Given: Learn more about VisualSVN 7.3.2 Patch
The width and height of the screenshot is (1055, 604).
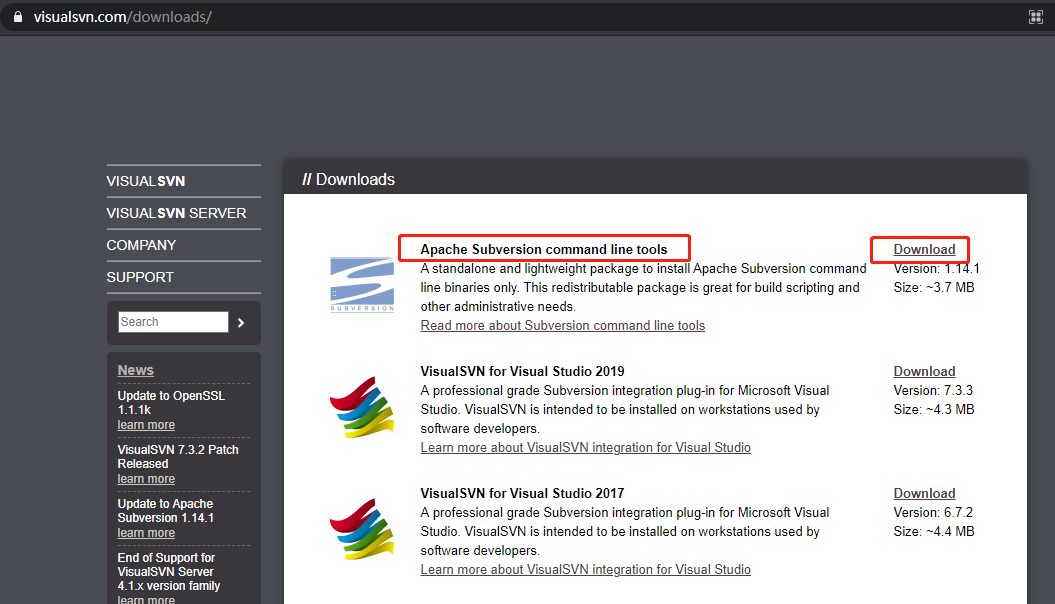Looking at the screenshot, I should tap(146, 479).
